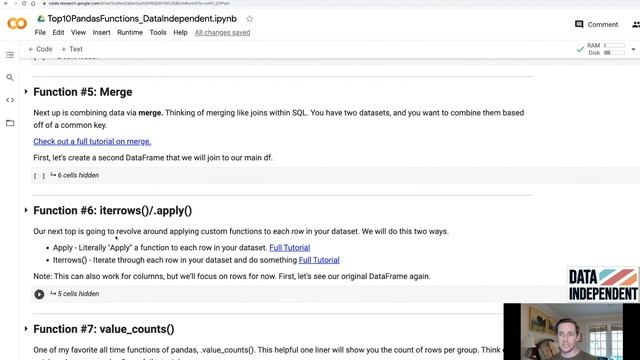Image resolution: width=640 pixels, height=360 pixels.
Task: Collapse the Function #6: iterrows()/.apply() section
Action: click(x=26, y=210)
